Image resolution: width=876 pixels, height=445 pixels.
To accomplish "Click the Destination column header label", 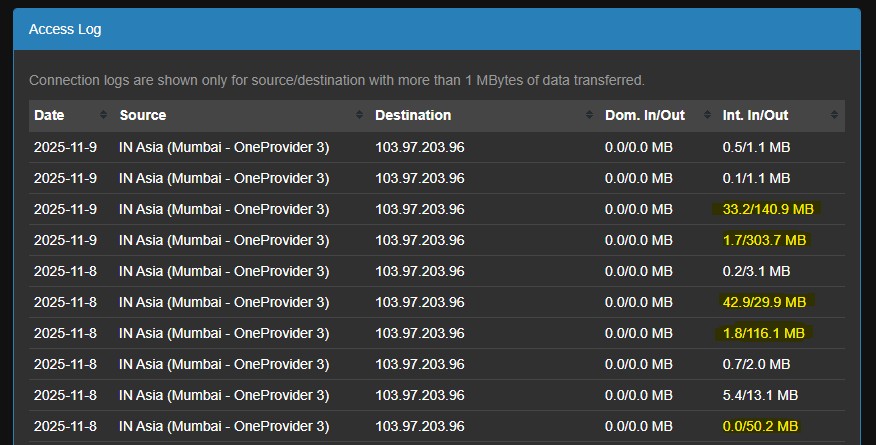I will point(413,116).
